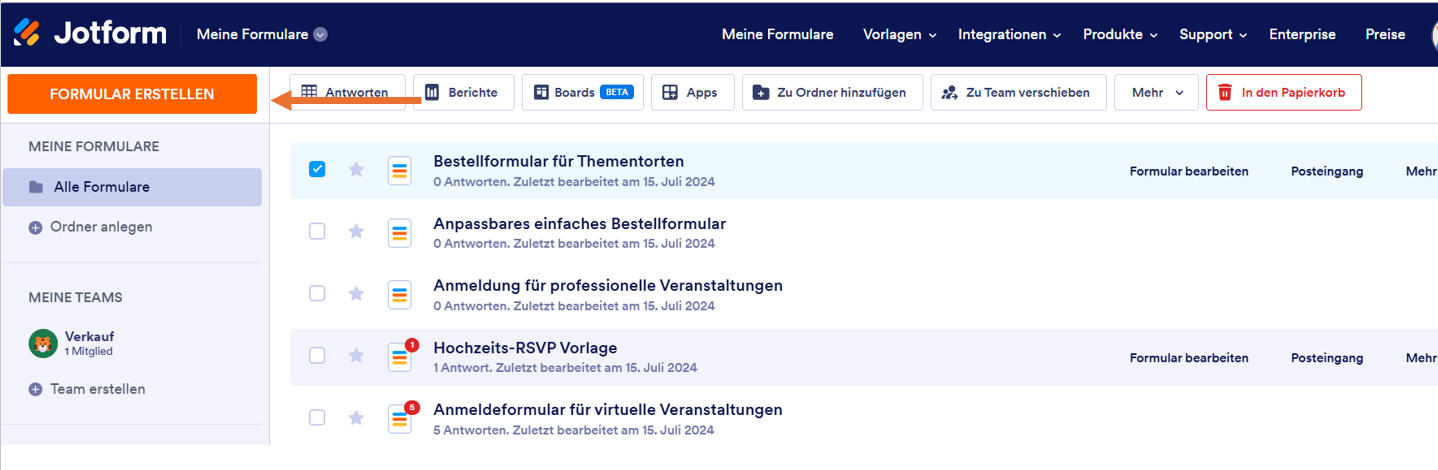Open the Mehr toolbar dropdown
This screenshot has height=470, width=1438.
click(x=1156, y=93)
